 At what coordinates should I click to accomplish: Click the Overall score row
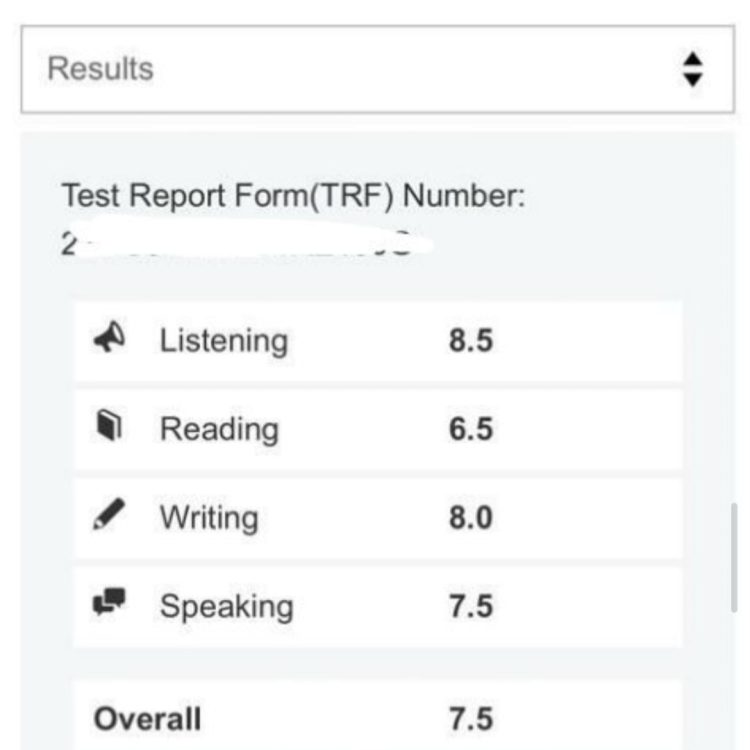pyautogui.click(x=377, y=718)
